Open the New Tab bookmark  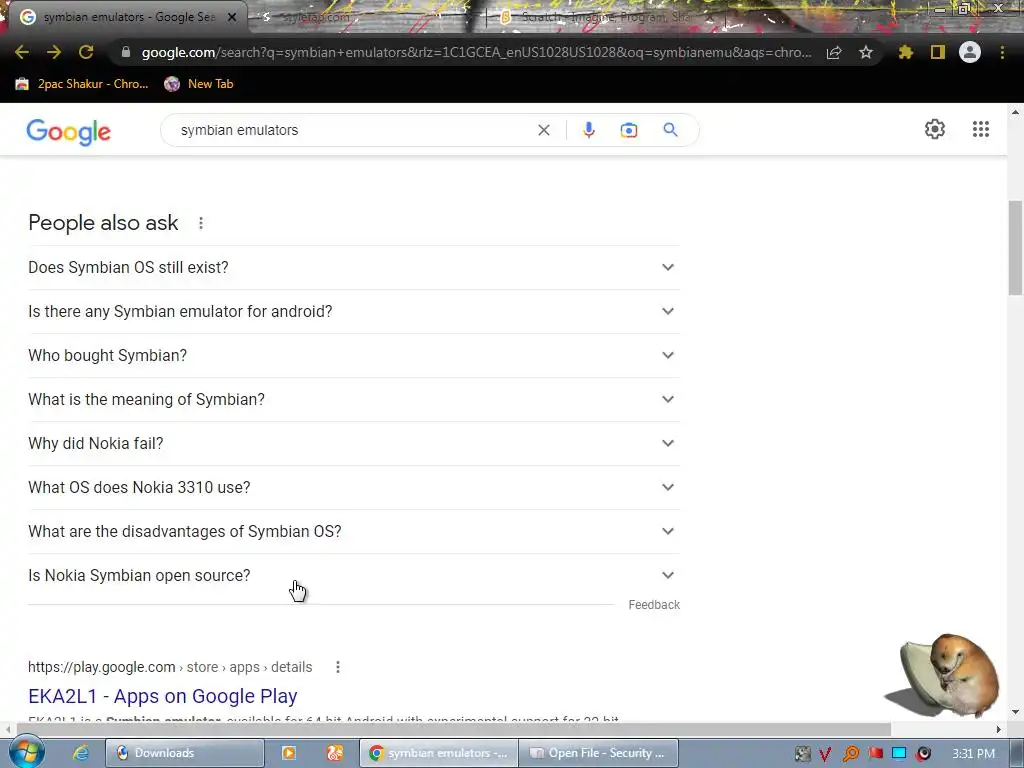199,84
